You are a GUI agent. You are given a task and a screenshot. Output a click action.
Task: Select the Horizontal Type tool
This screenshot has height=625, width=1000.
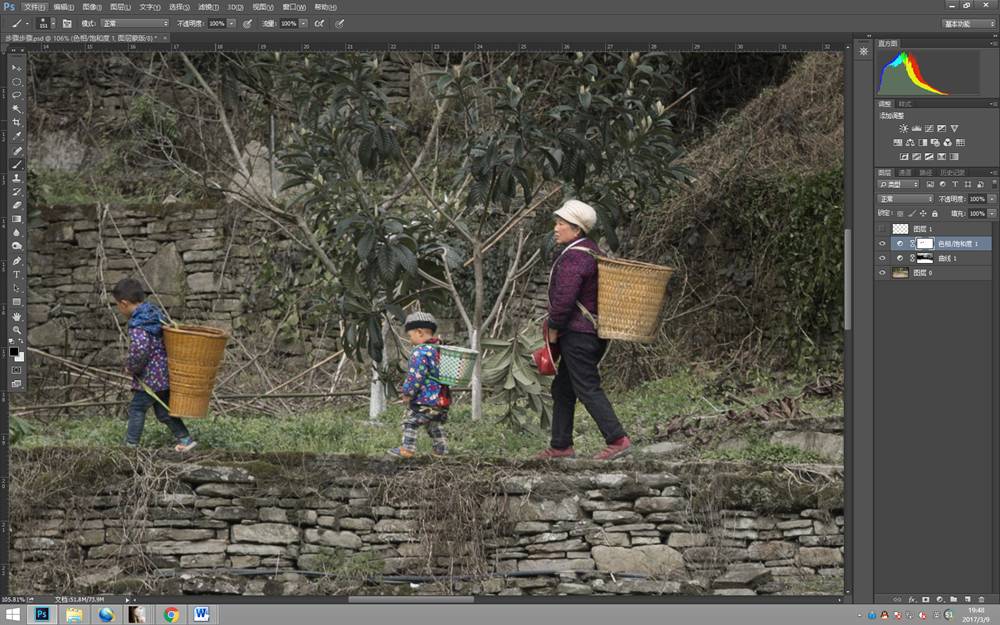[x=16, y=274]
